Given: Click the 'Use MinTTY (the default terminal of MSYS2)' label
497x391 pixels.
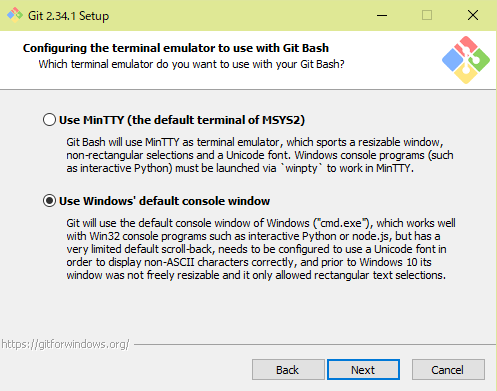Looking at the screenshot, I should (x=182, y=120).
